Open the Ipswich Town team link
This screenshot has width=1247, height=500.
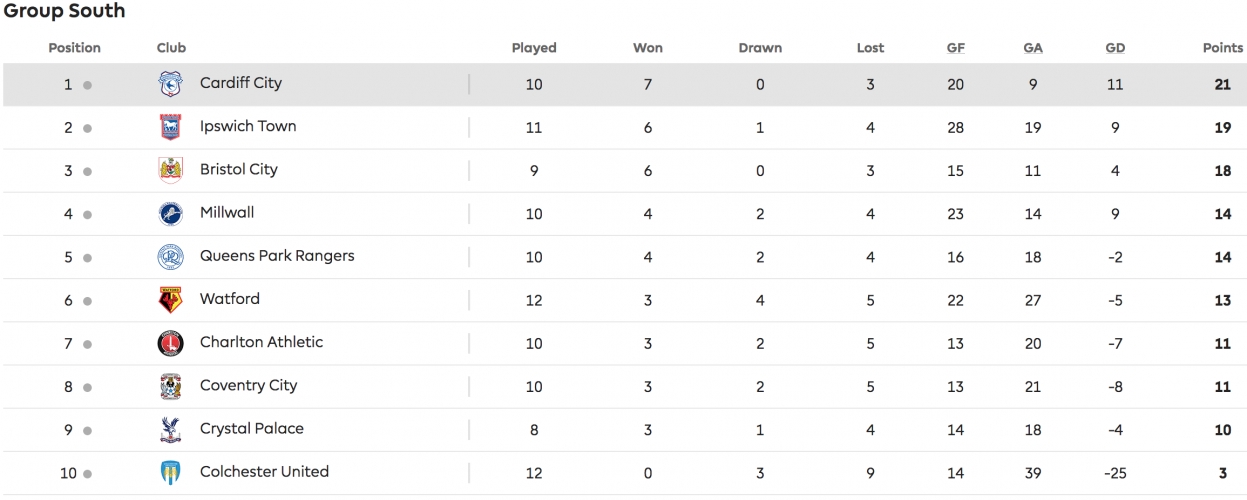pos(248,126)
